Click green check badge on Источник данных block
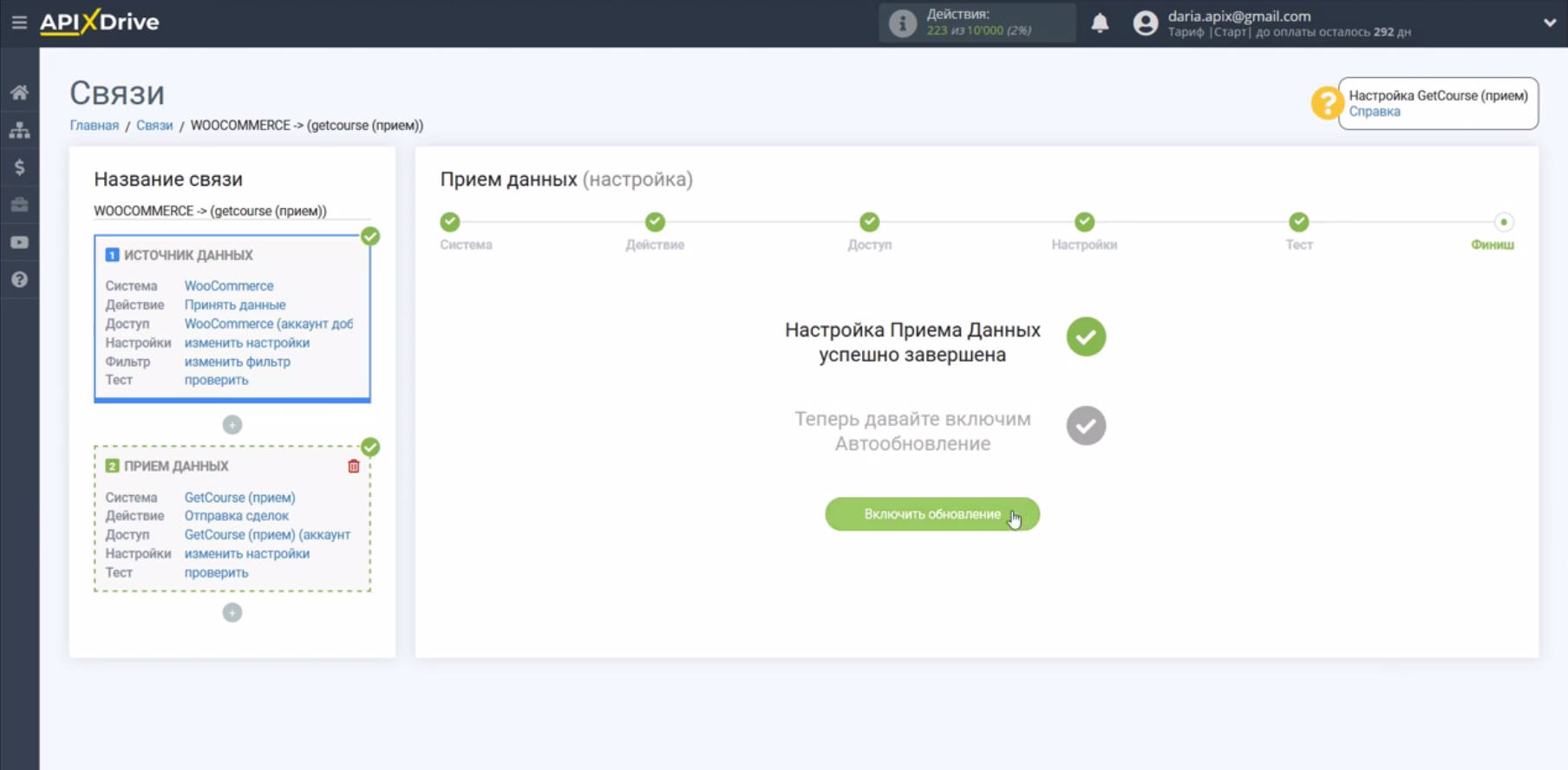Viewport: 1568px width, 770px height. (x=370, y=236)
